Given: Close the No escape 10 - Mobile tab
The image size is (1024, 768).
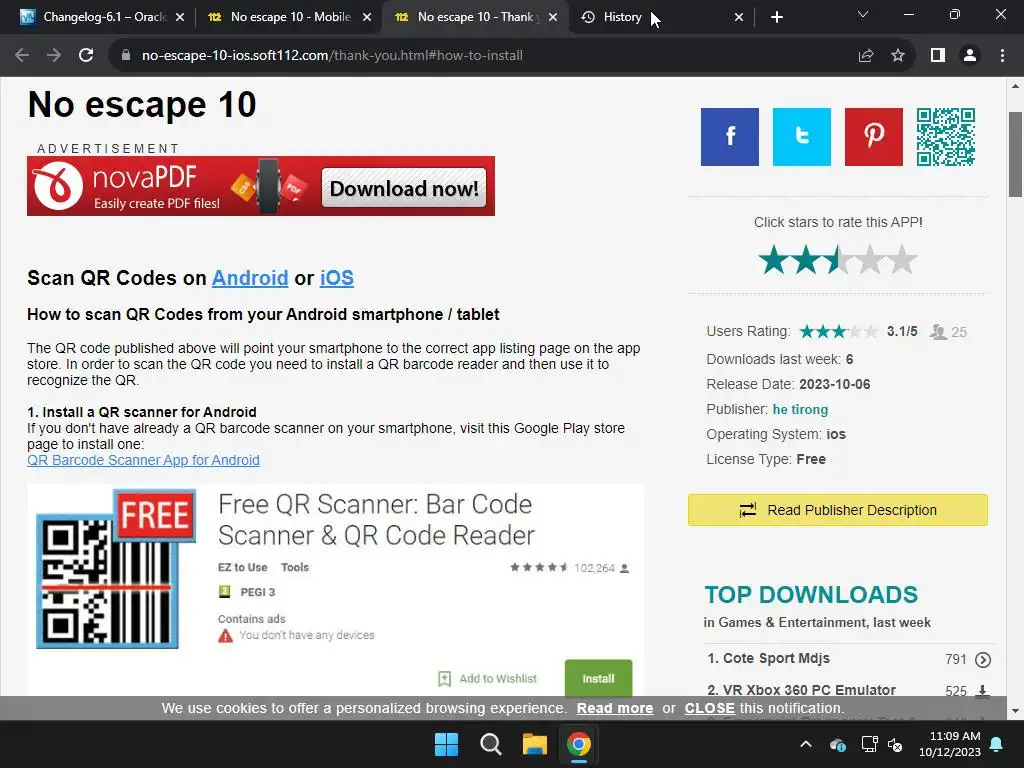Looking at the screenshot, I should coord(367,17).
